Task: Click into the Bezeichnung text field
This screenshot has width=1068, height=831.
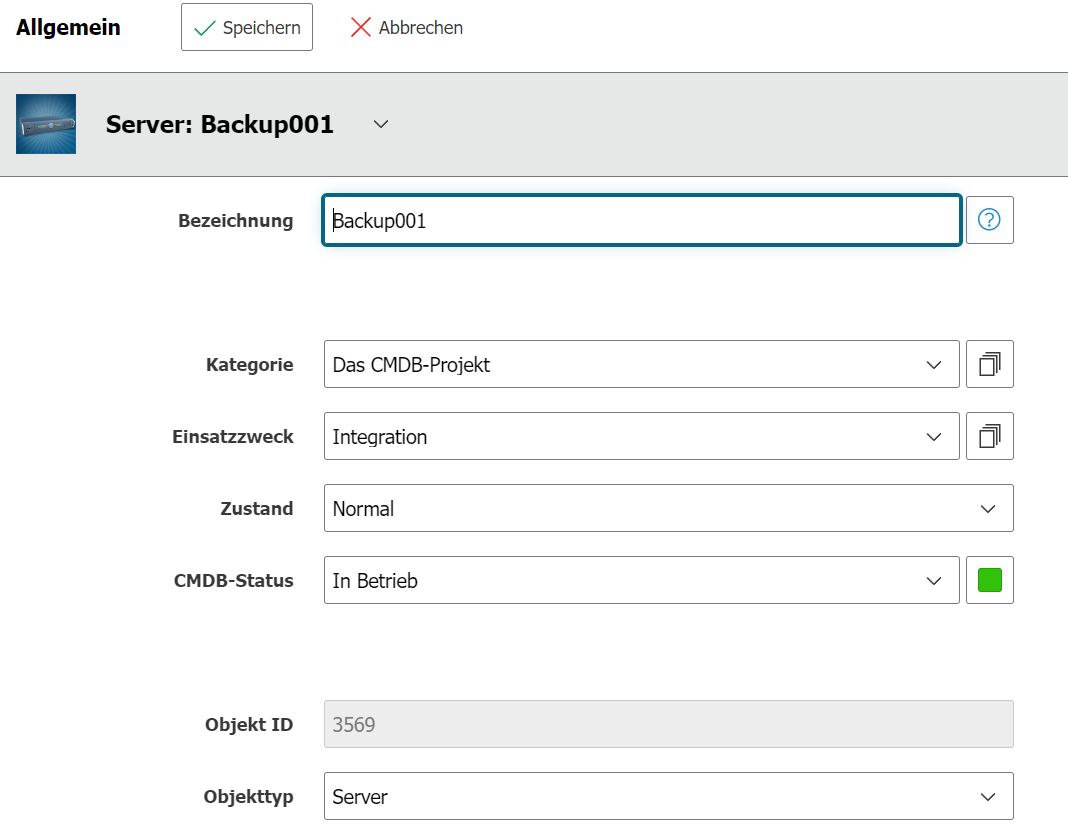Action: click(x=641, y=220)
